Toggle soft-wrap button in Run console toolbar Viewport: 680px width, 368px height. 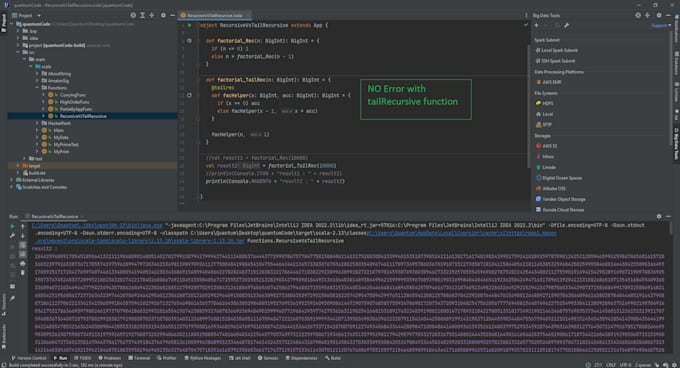[23, 245]
